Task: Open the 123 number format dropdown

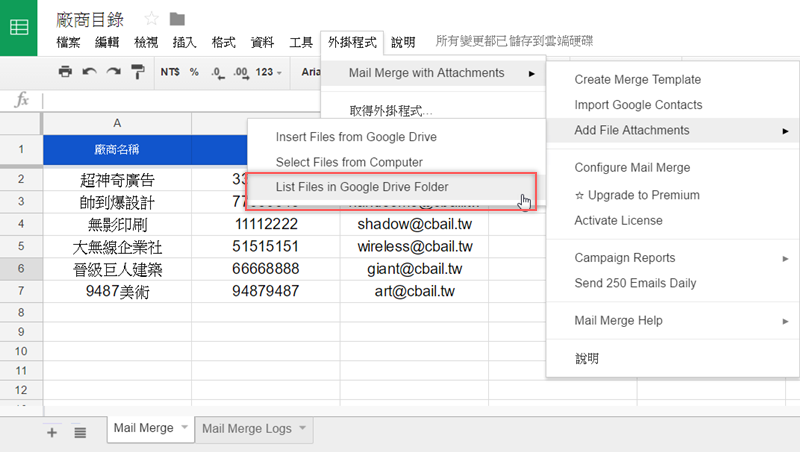Action: click(x=268, y=72)
